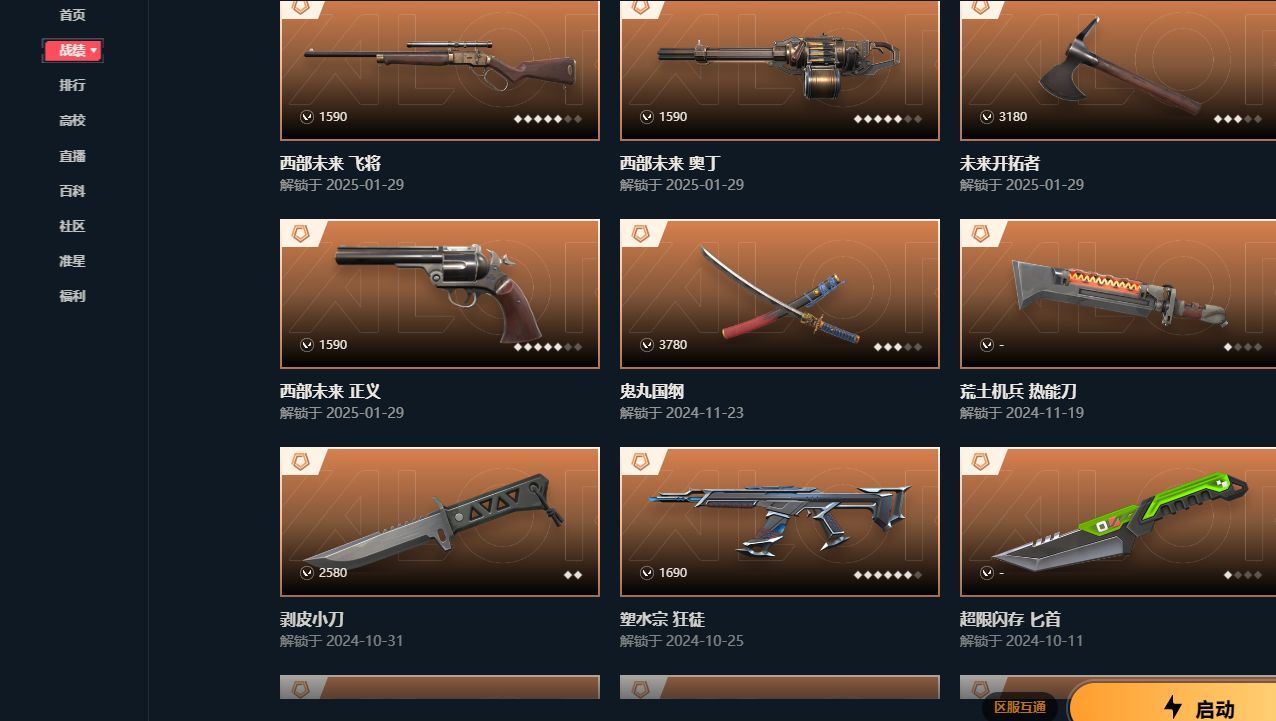Viewport: 1276px width, 721px height.
Task: Open the 直播 live stream section
Action: (72, 155)
